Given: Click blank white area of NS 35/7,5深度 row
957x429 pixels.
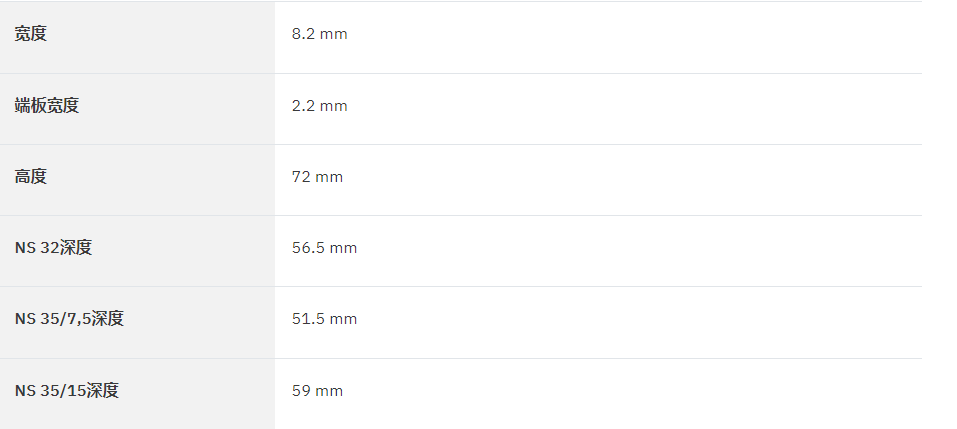Looking at the screenshot, I should tap(640, 322).
